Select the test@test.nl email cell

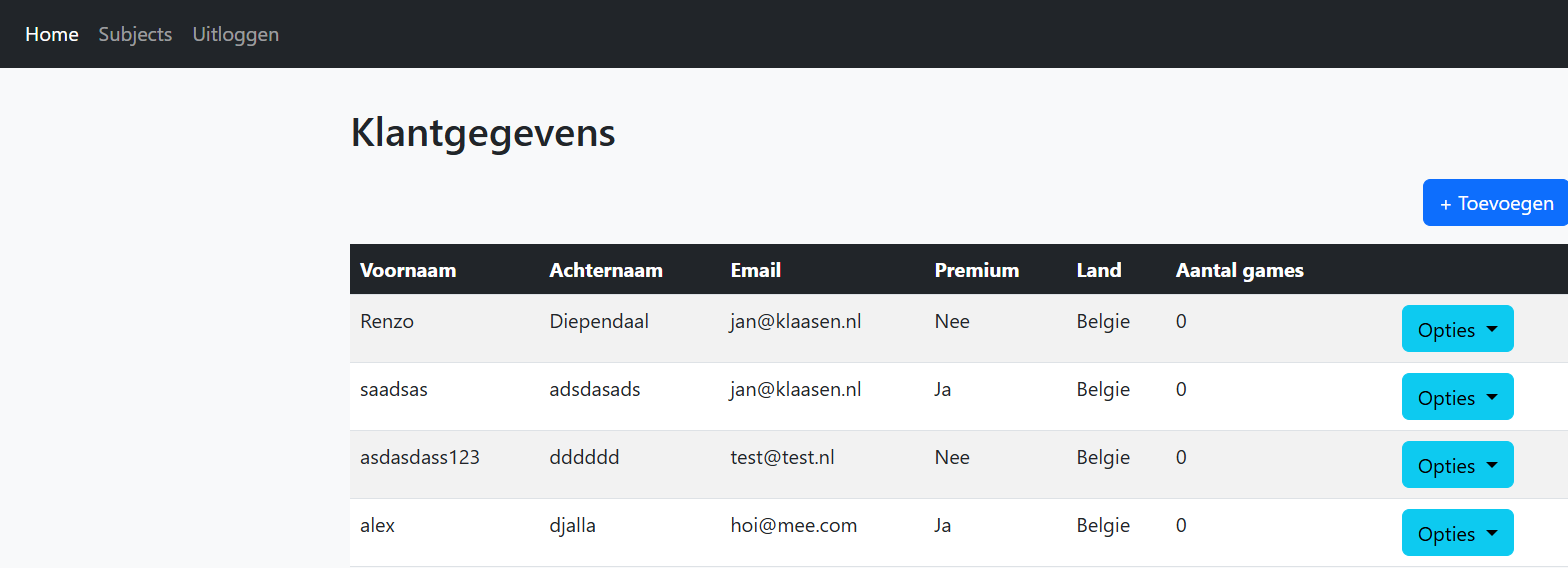(782, 458)
